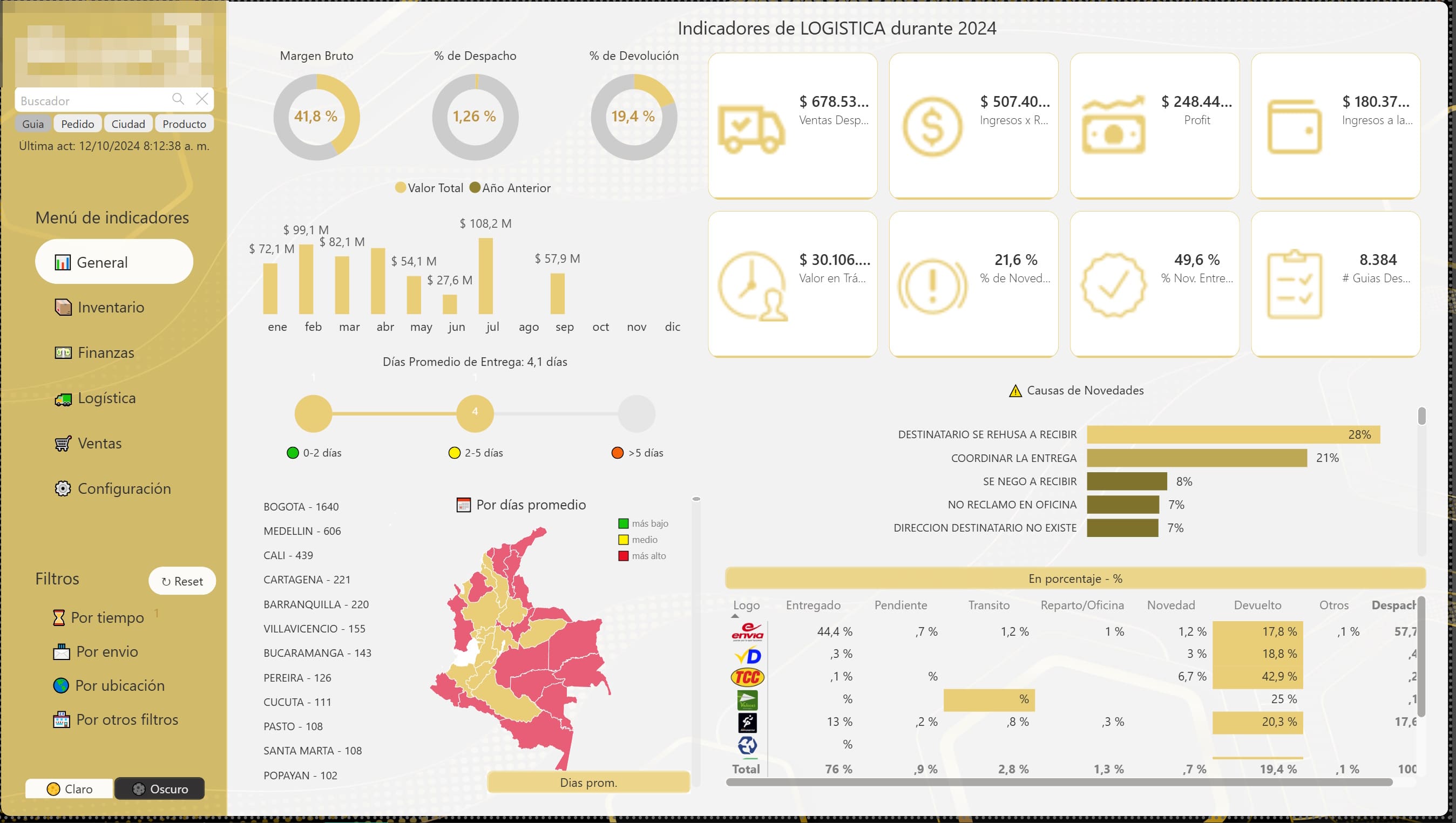Image resolution: width=1456 pixels, height=823 pixels.
Task: Click the COORDINAR LA ENTREGA bar
Action: pyautogui.click(x=1197, y=458)
